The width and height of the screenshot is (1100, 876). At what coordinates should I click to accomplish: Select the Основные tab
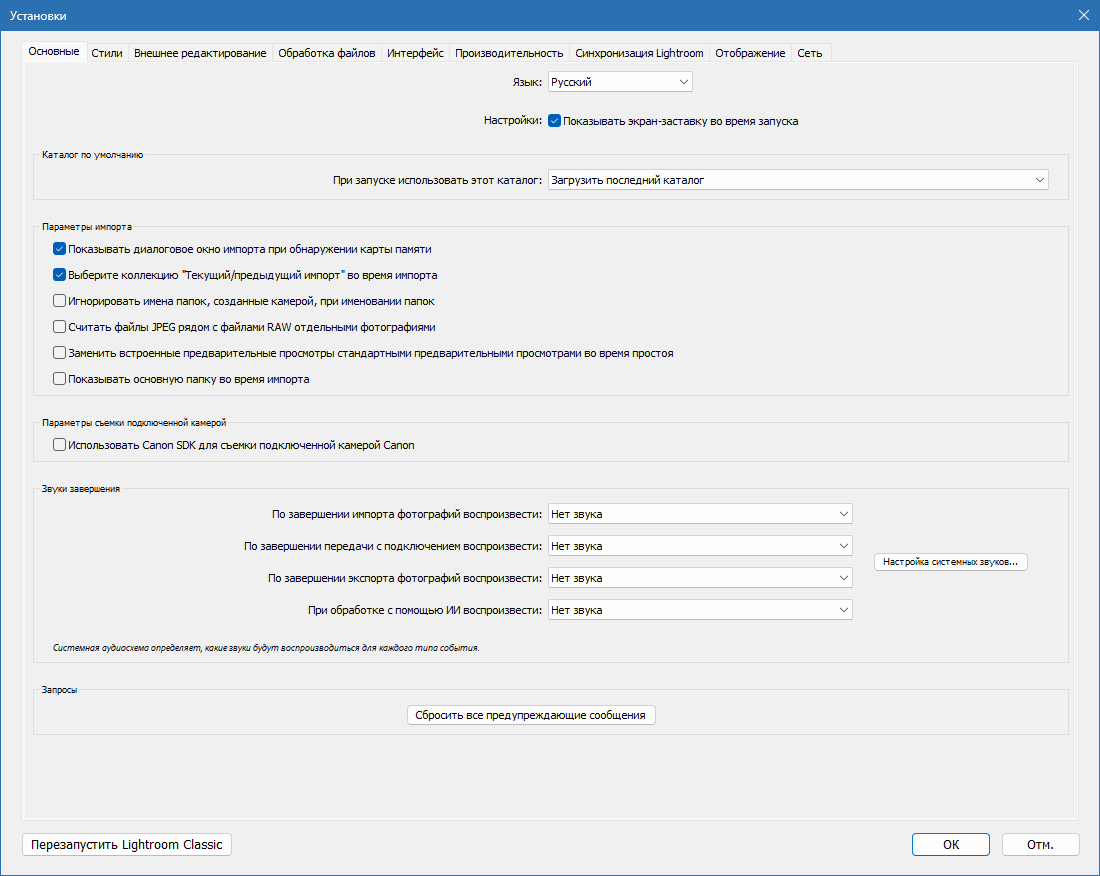[54, 52]
